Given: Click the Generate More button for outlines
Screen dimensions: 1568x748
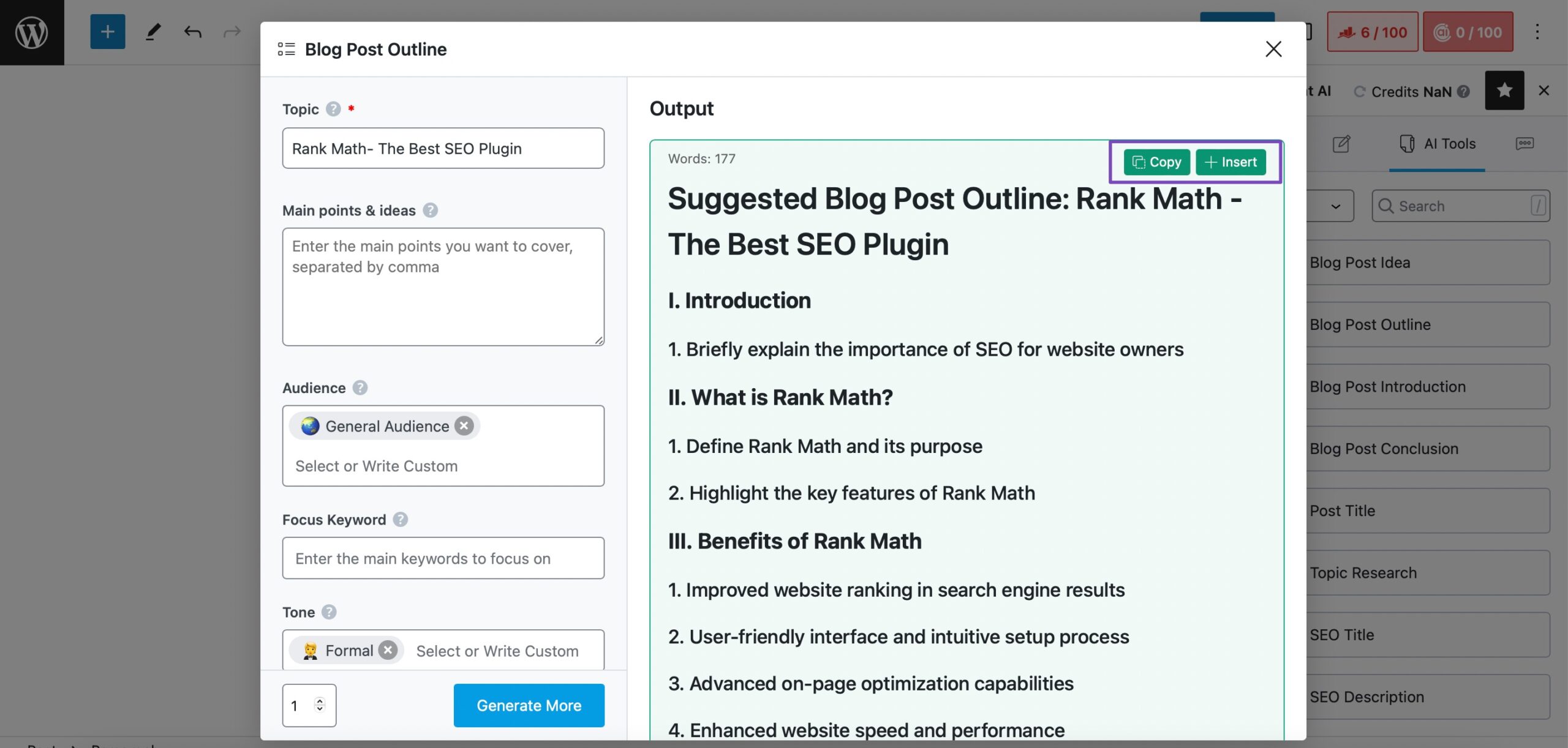Looking at the screenshot, I should (528, 705).
